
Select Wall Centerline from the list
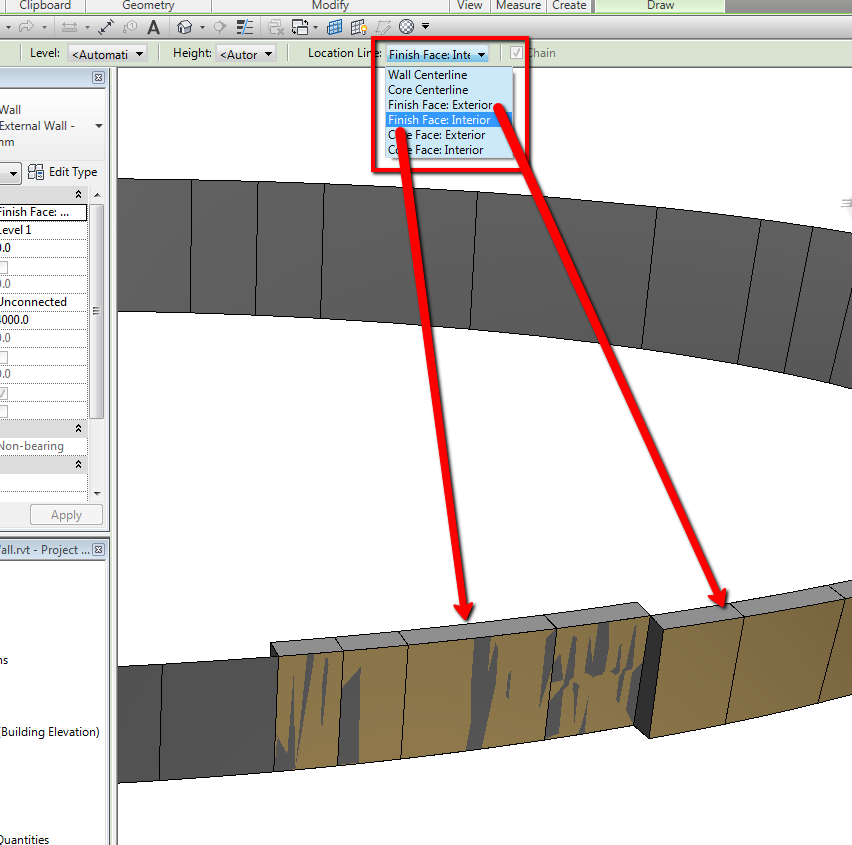point(427,75)
